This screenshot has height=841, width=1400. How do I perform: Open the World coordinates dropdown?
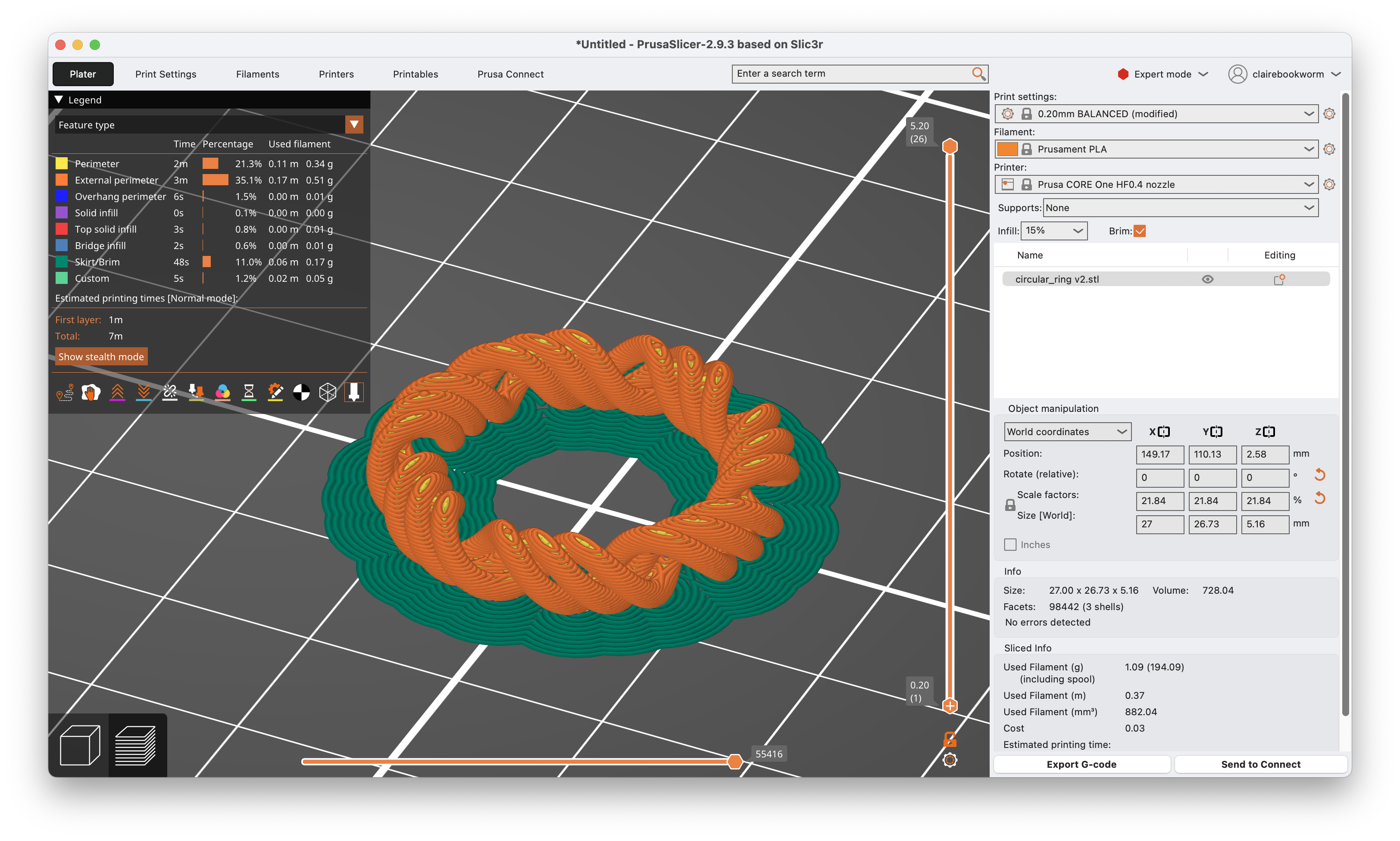pyautogui.click(x=1067, y=431)
